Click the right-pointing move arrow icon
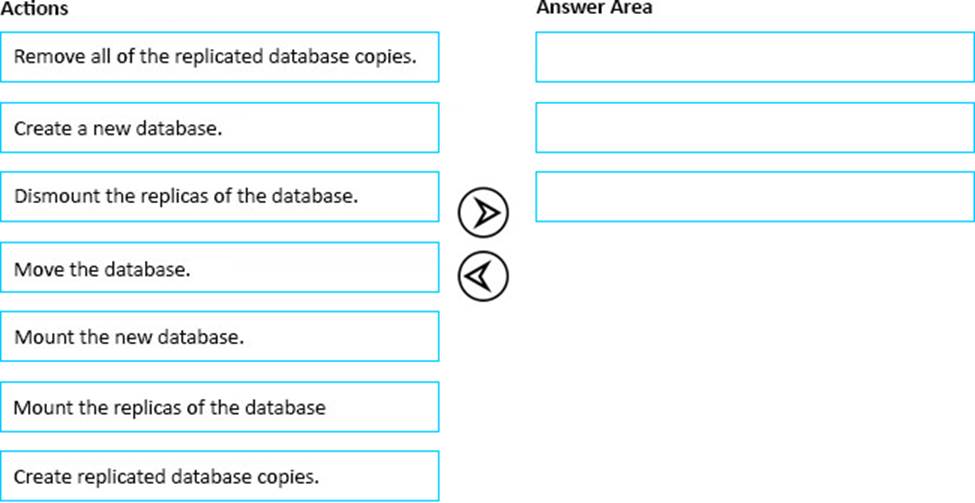 483,212
